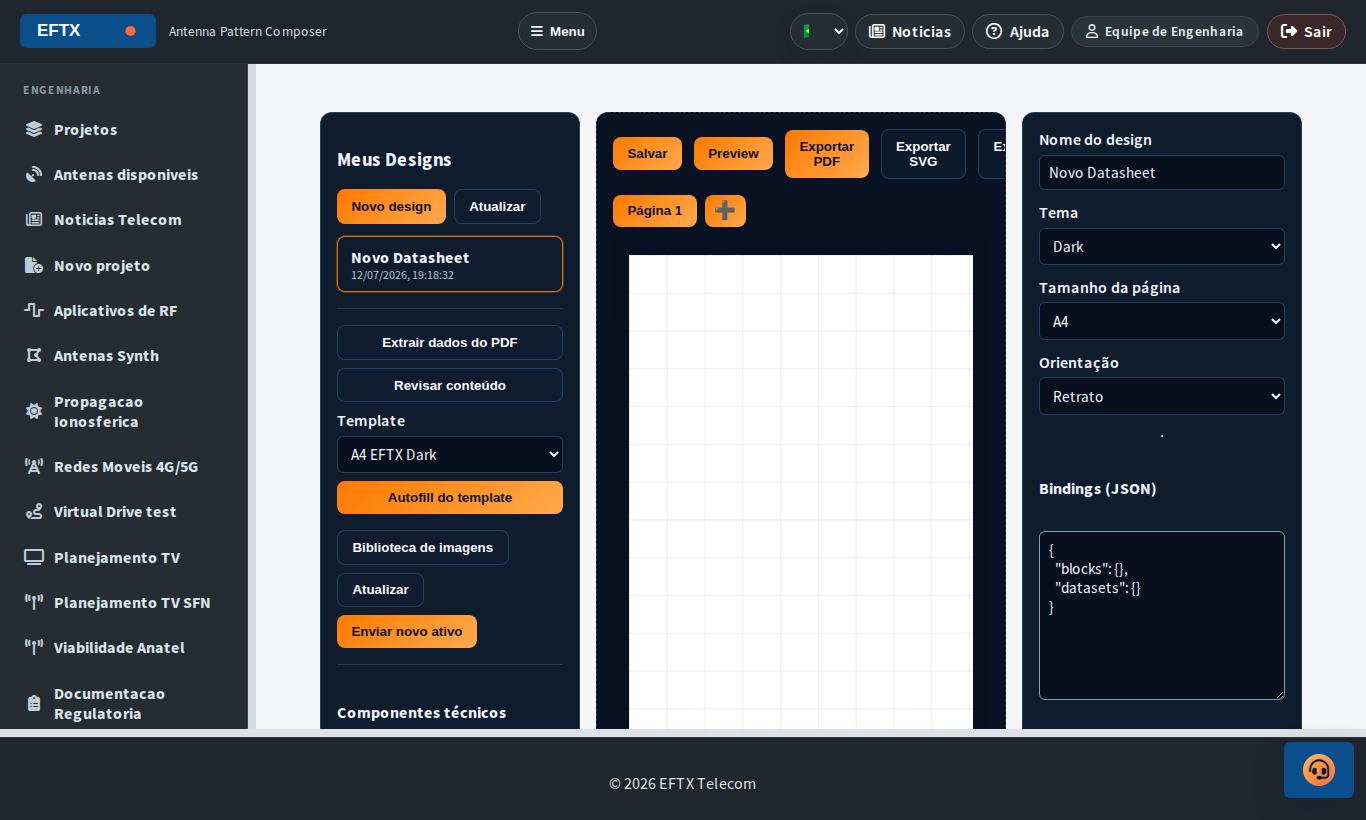Click the Projetos layers icon
Screen dimensions: 1366x820
point(34,129)
